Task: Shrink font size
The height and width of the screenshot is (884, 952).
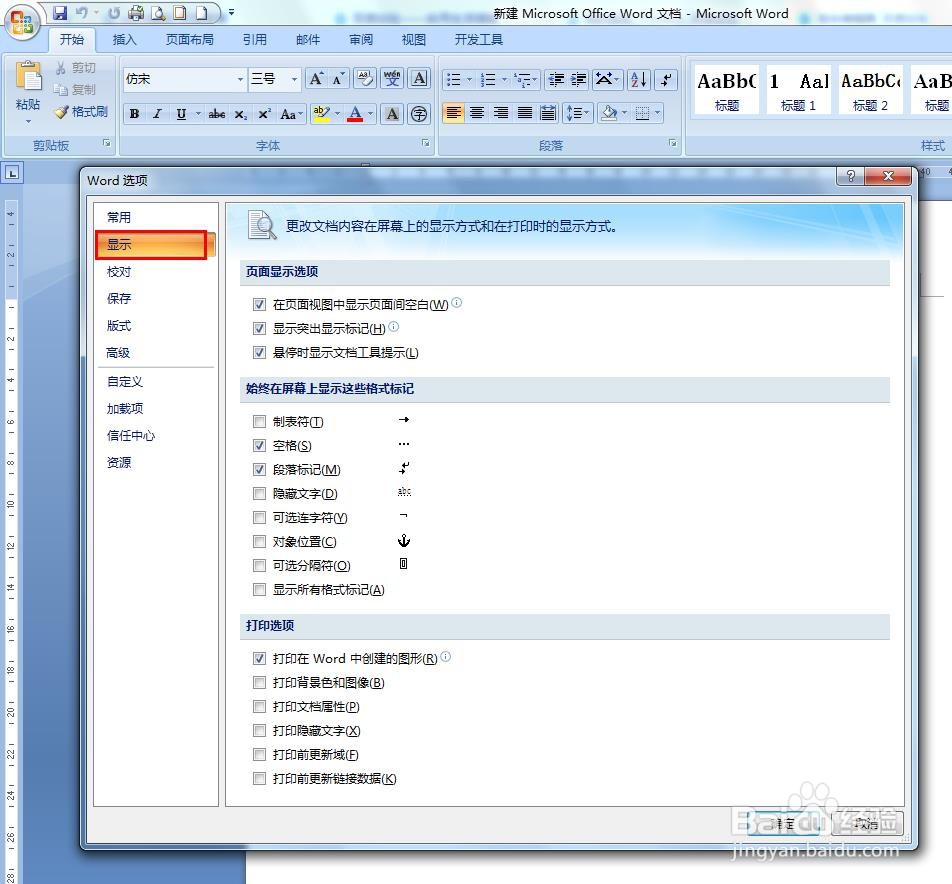Action: pyautogui.click(x=339, y=79)
